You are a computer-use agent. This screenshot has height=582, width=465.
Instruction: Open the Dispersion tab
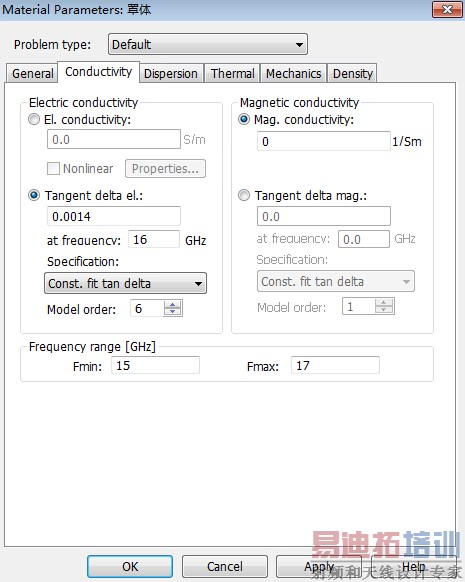(x=171, y=73)
